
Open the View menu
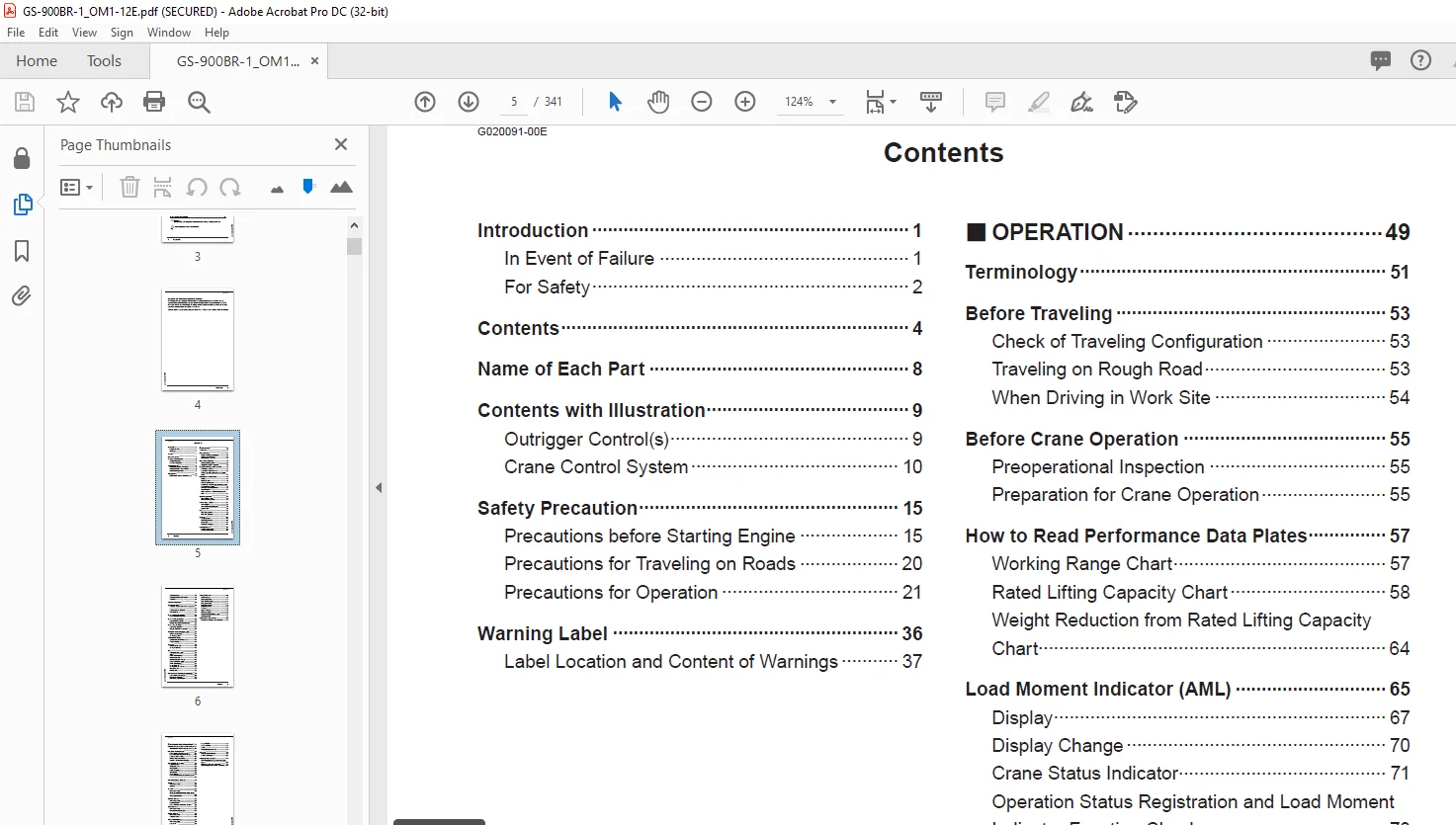84,33
